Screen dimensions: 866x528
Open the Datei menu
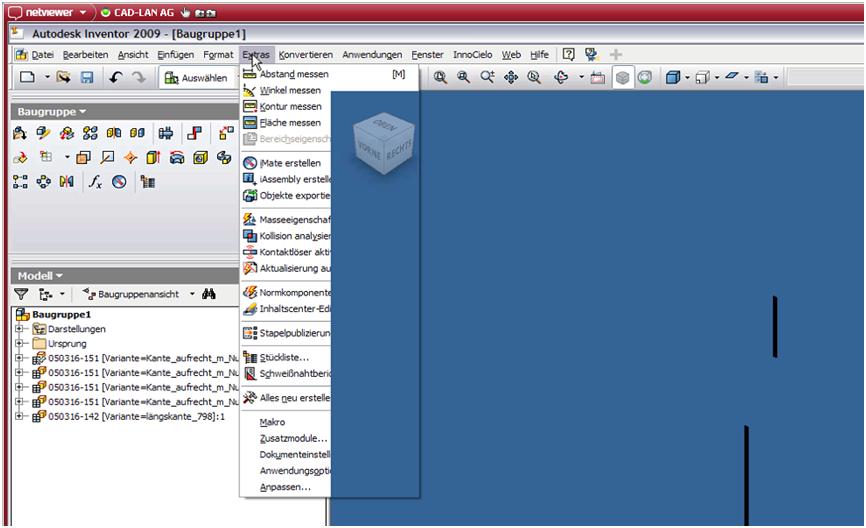[x=43, y=55]
